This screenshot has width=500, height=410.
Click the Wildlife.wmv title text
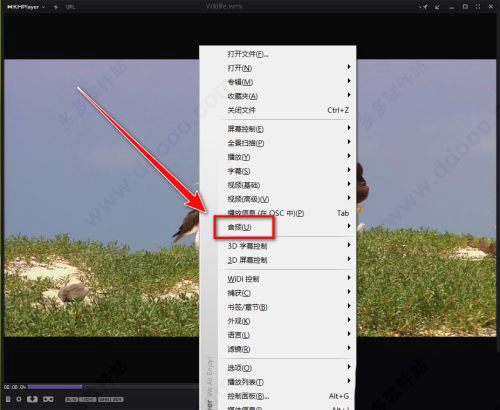(224, 6)
